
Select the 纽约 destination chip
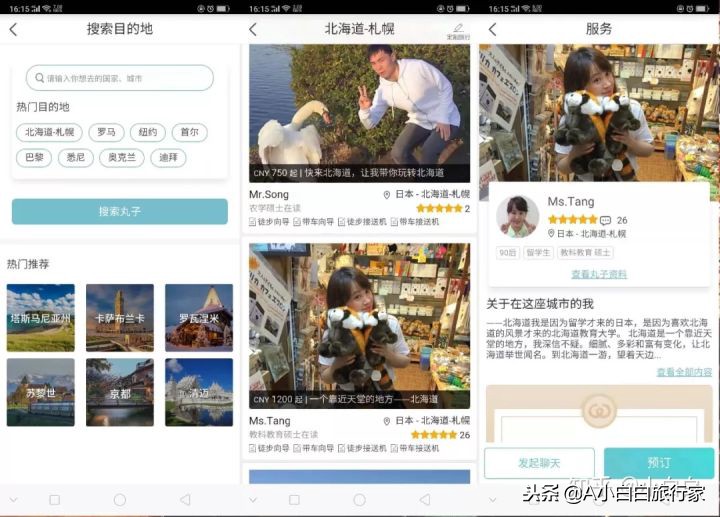tap(148, 132)
